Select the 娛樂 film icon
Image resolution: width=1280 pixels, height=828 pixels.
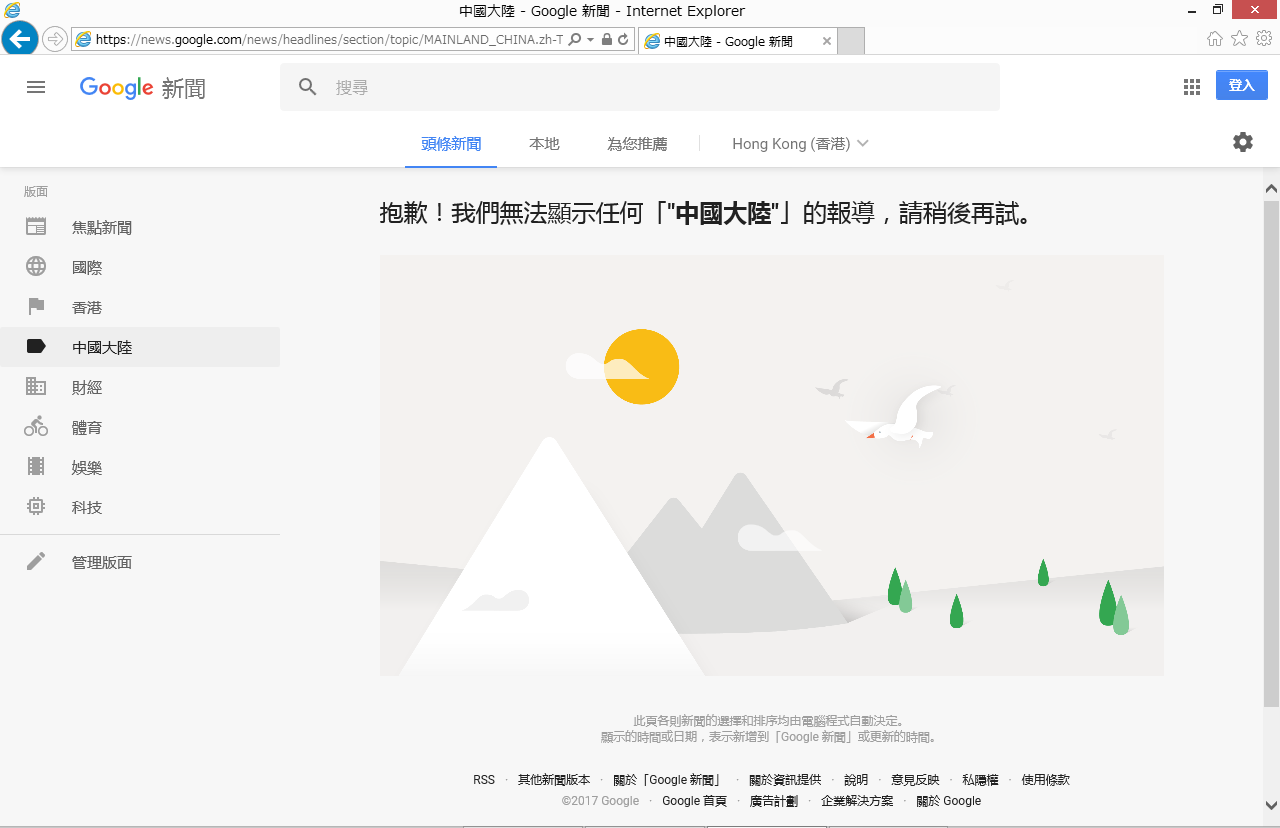tap(36, 467)
